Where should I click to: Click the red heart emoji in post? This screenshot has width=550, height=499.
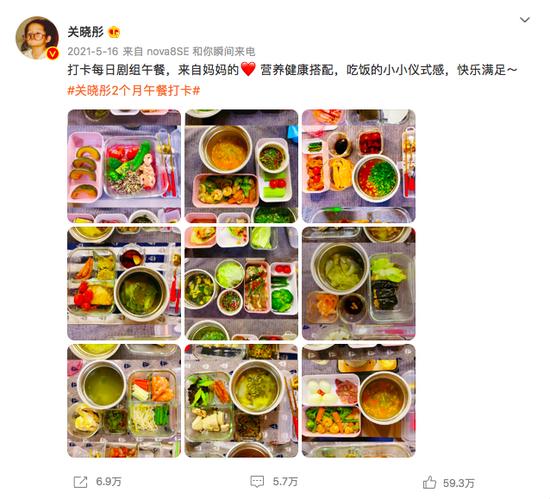[248, 69]
